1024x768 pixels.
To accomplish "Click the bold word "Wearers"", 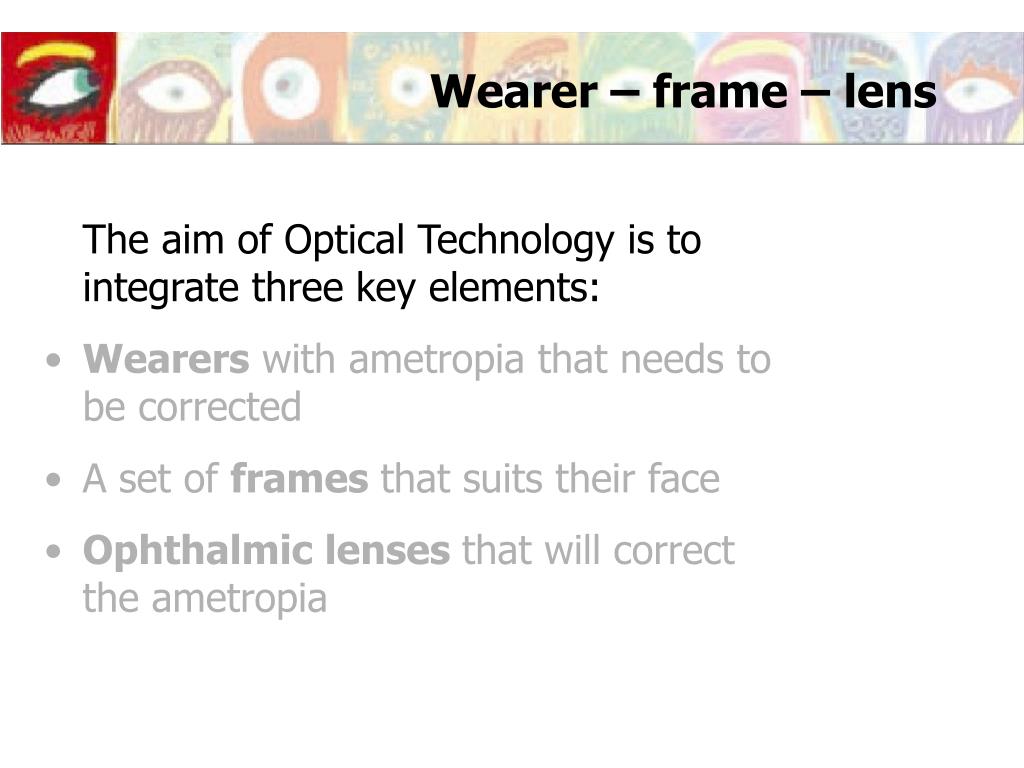I will pyautogui.click(x=166, y=359).
